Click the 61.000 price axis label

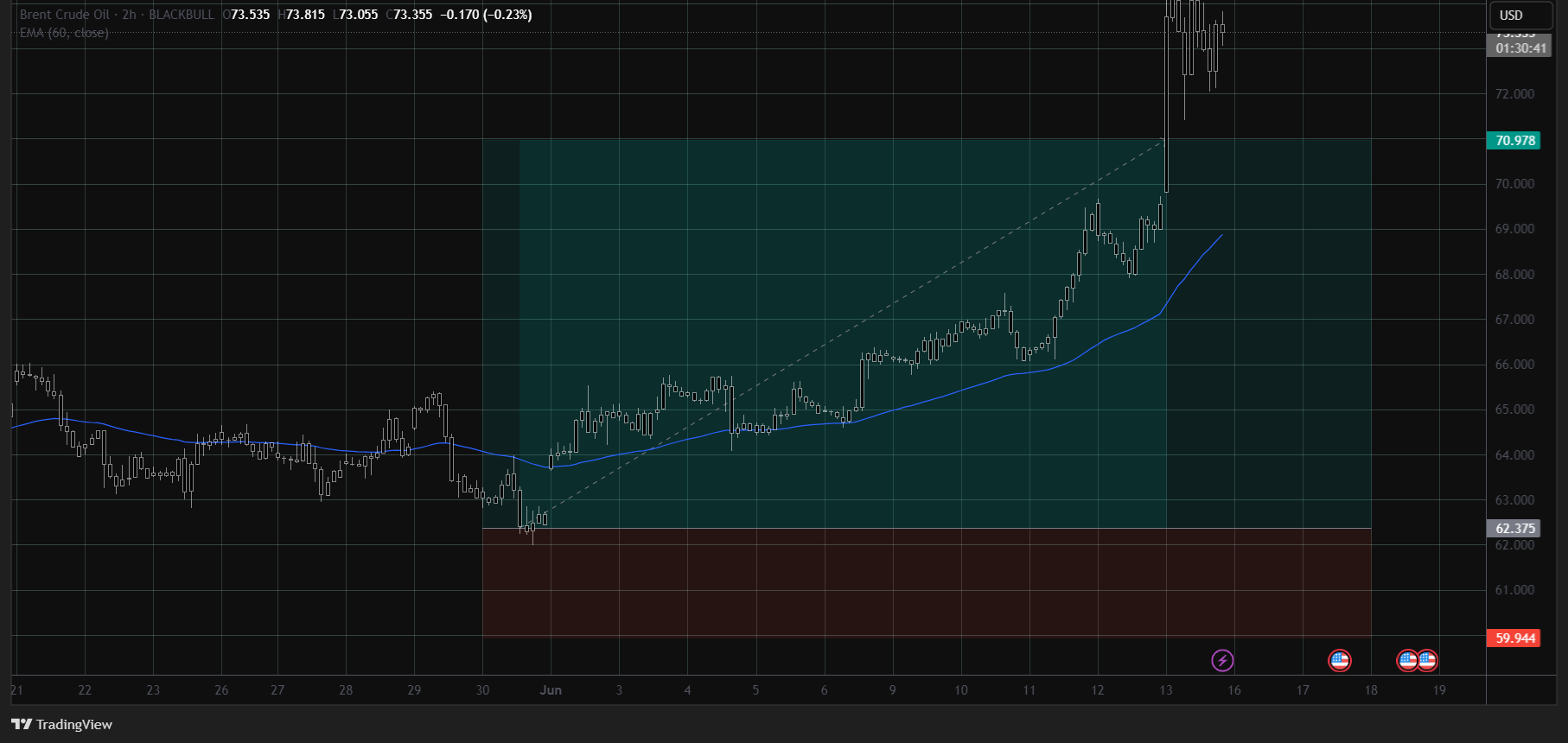tap(1514, 590)
